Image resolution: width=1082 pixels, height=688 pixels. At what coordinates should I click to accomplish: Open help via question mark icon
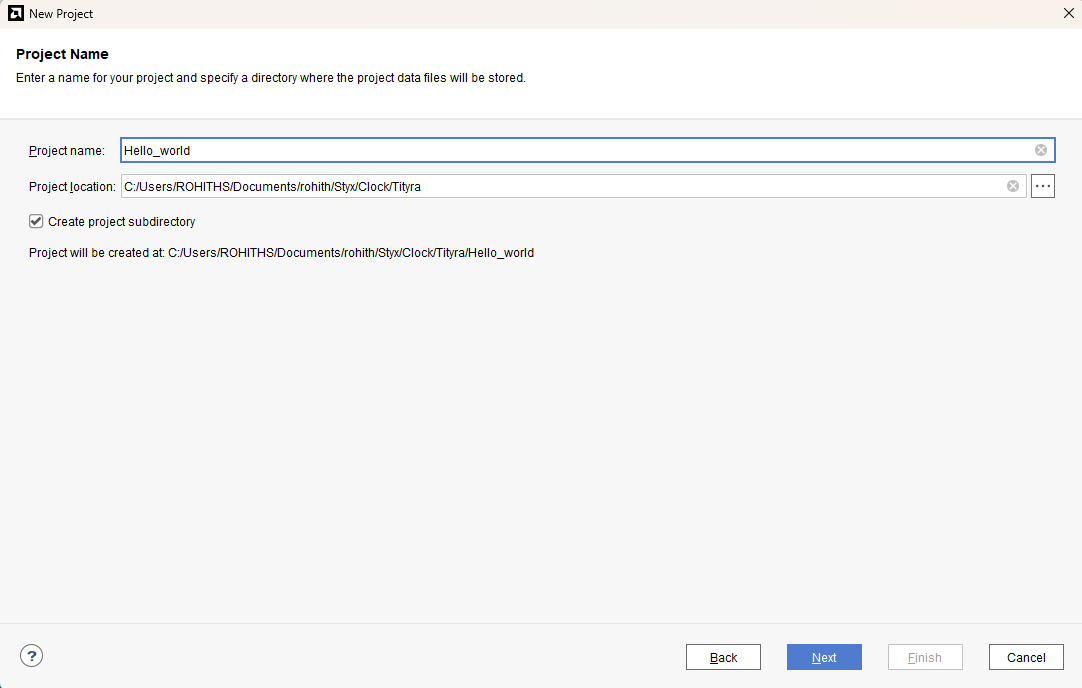pos(32,656)
